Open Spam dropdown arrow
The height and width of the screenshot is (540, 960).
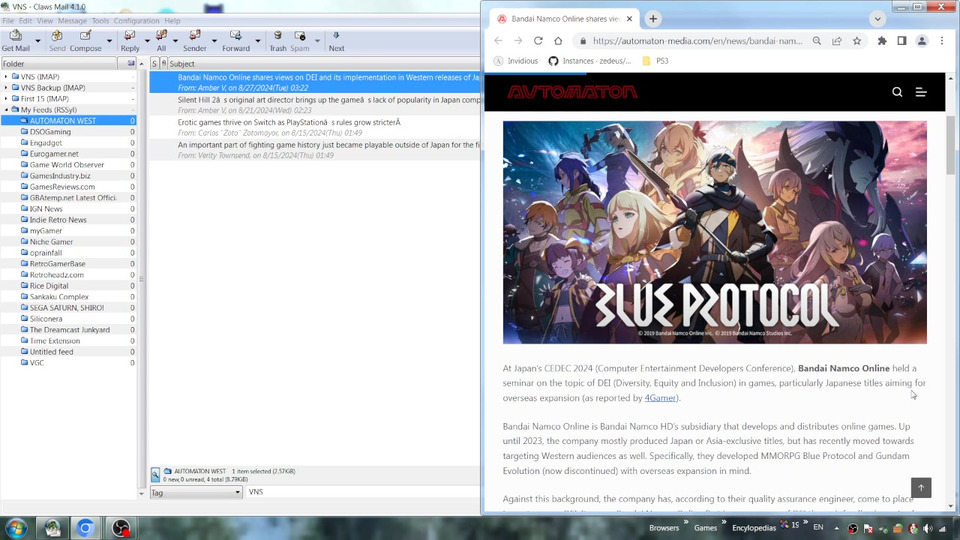[317, 42]
